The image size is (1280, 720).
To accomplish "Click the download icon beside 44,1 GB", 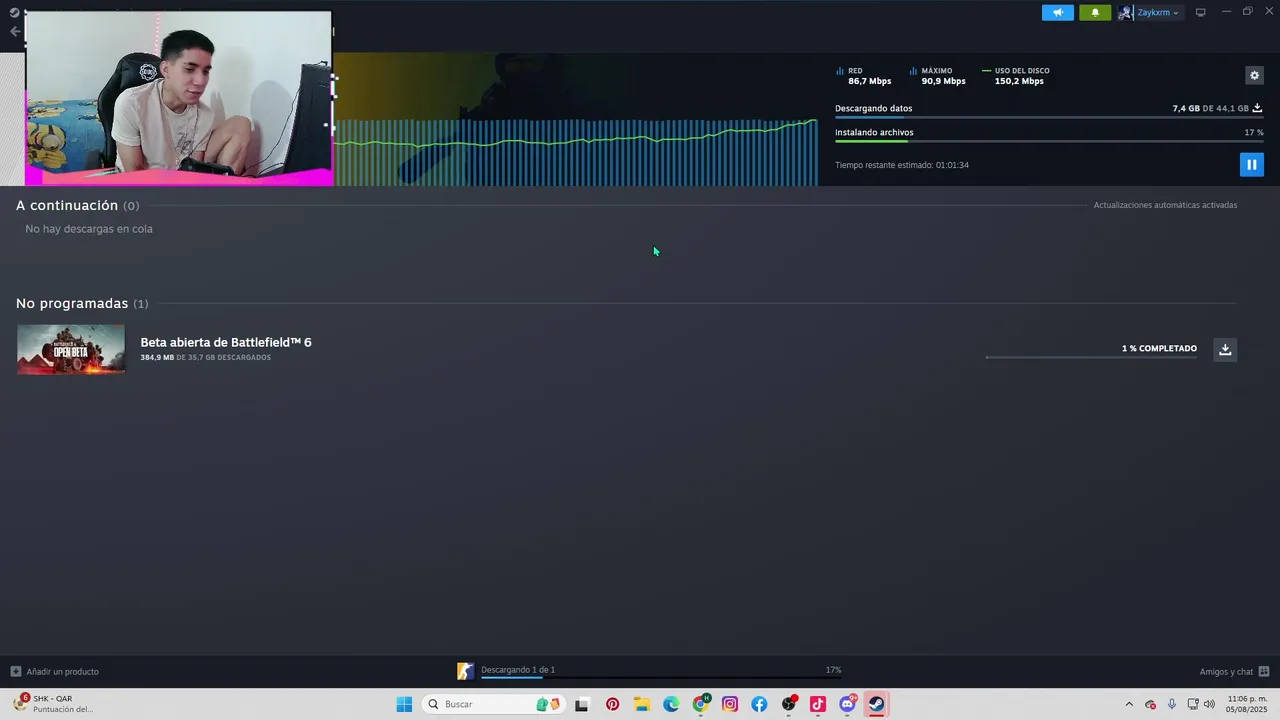I will pos(1257,108).
